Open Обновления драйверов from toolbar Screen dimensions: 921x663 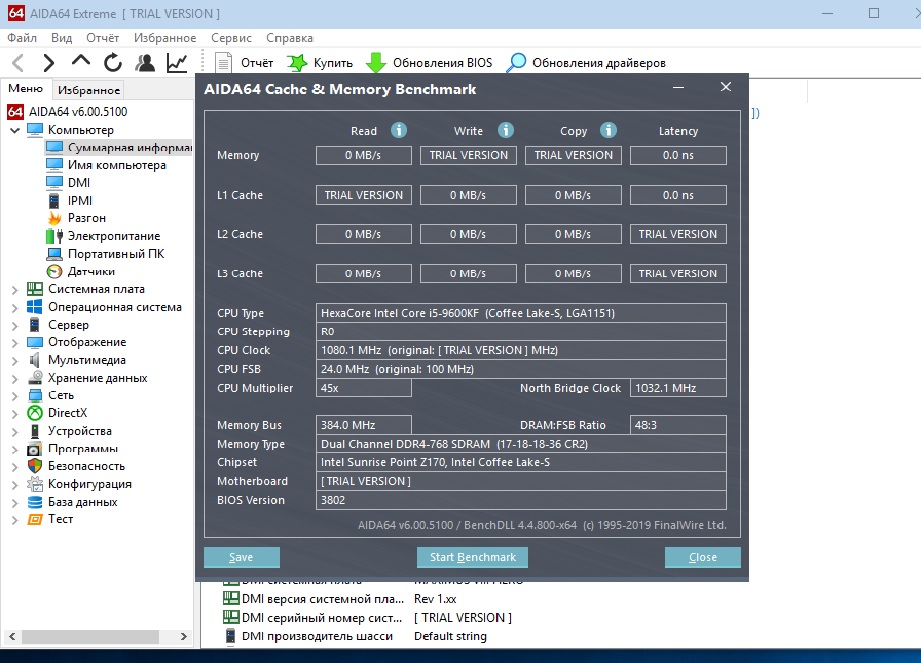click(x=586, y=62)
